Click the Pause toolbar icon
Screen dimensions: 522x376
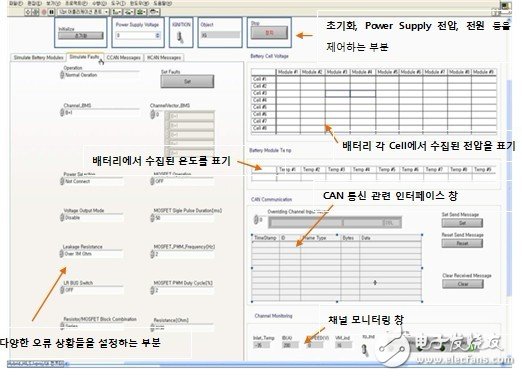(x=51, y=12)
